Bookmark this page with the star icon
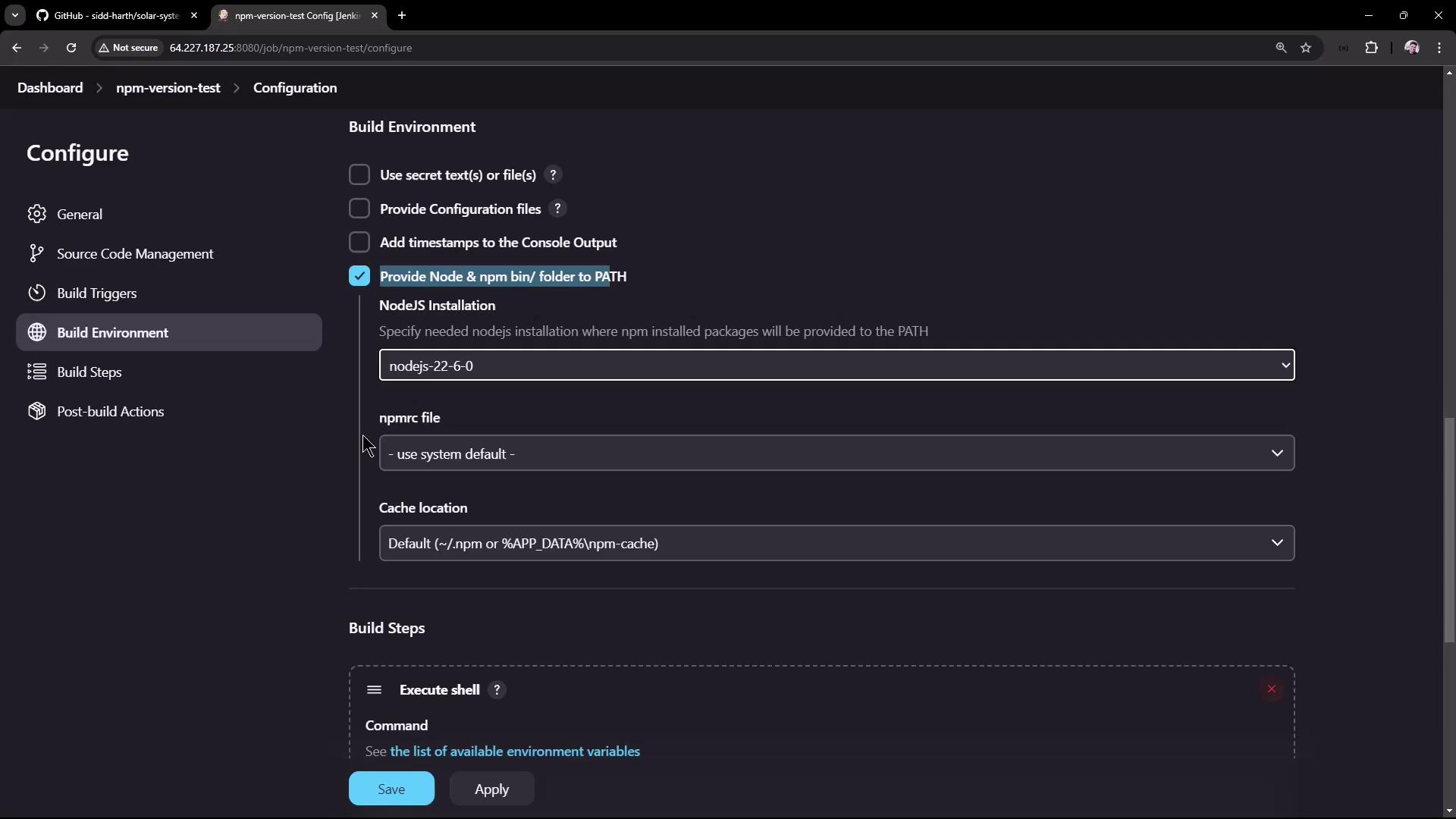This screenshot has height=819, width=1456. click(1306, 48)
